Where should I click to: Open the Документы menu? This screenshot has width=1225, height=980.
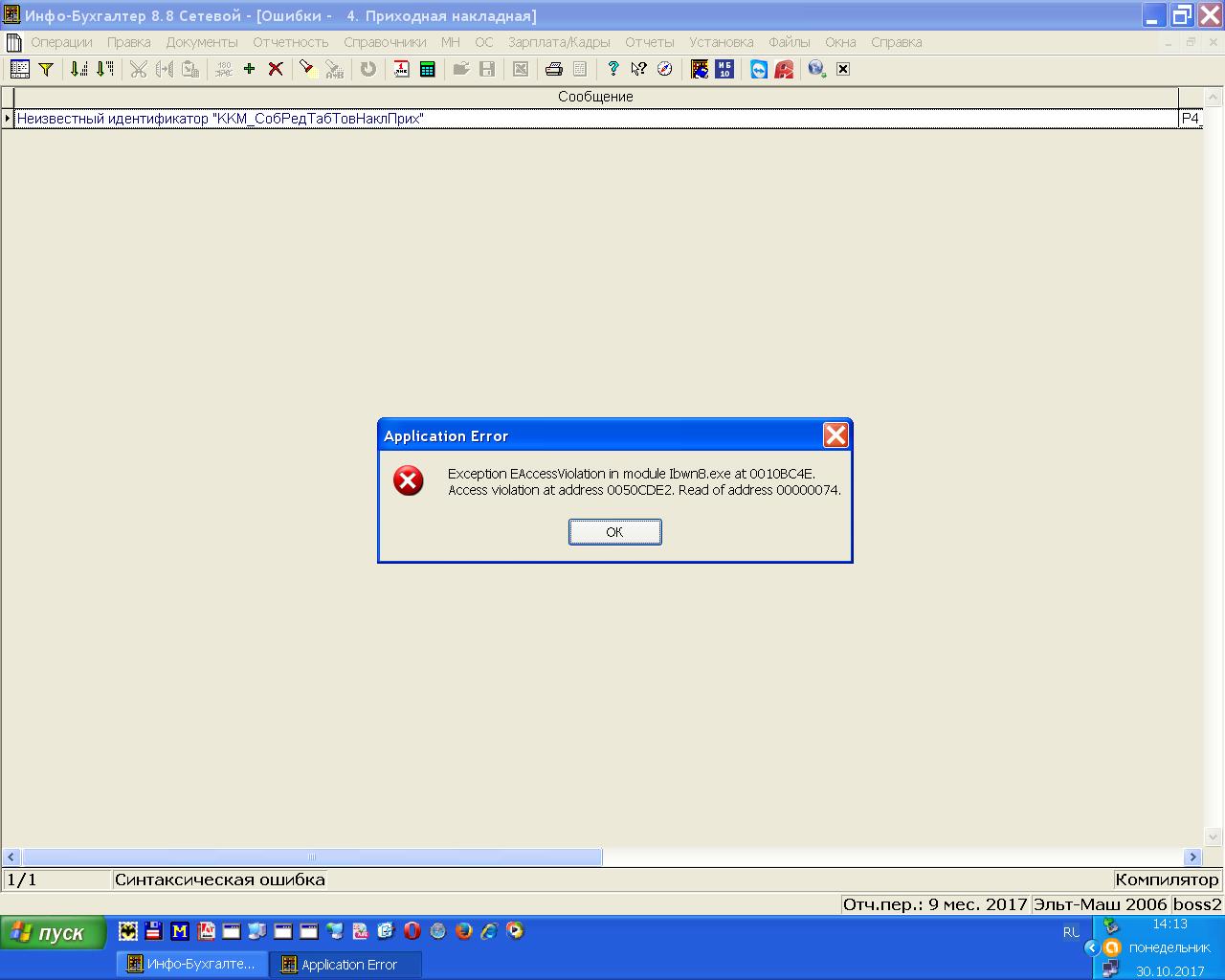coord(202,42)
